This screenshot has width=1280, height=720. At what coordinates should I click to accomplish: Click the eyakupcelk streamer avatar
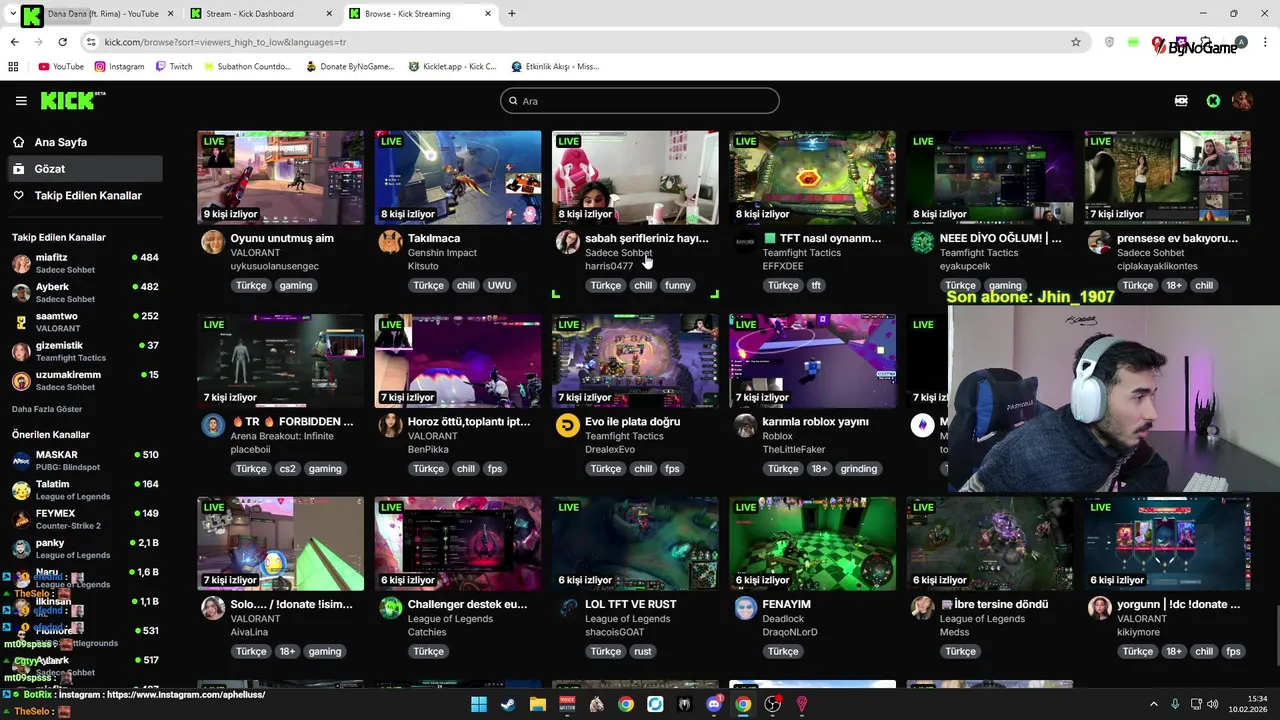click(922, 242)
